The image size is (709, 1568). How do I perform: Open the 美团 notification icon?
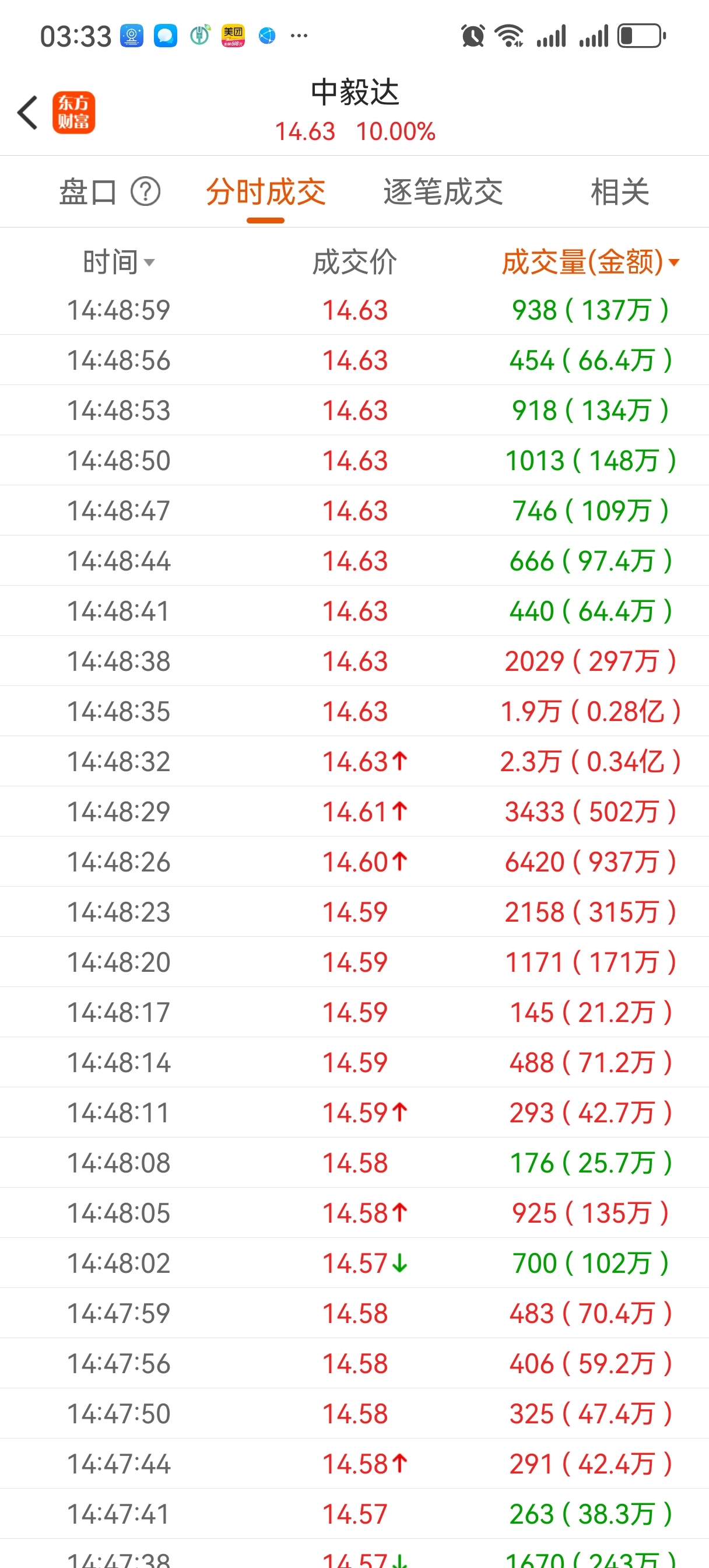coord(233,36)
